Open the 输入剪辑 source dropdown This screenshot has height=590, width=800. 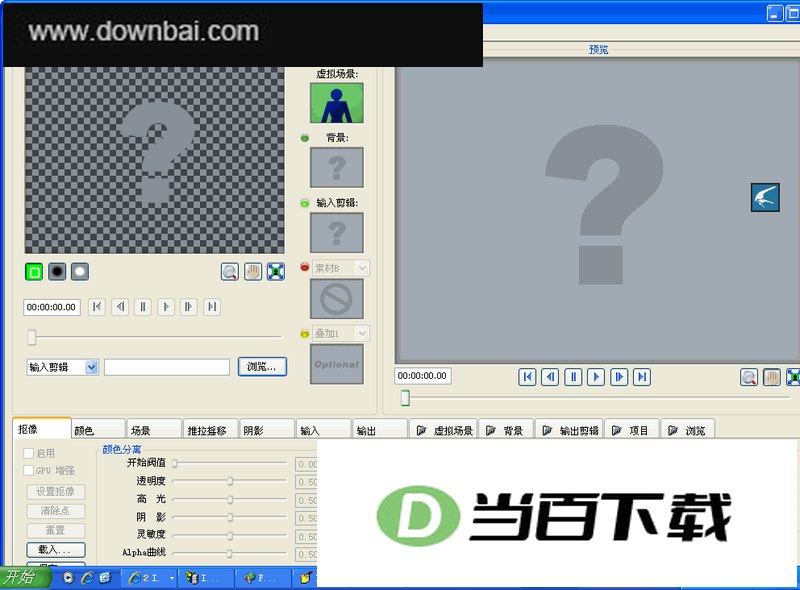coord(91,367)
